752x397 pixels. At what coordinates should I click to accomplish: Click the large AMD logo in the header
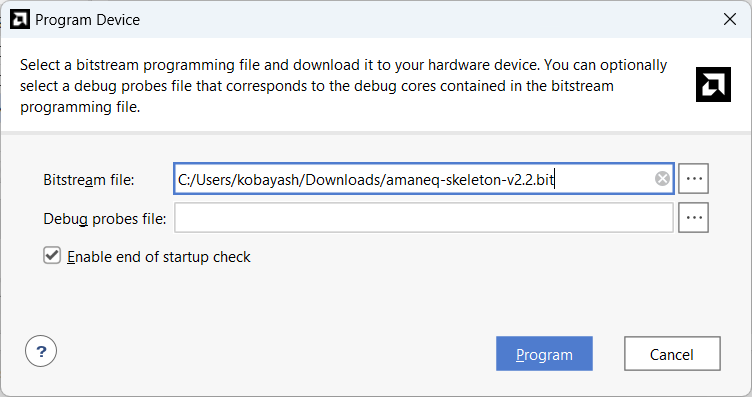[x=713, y=84]
